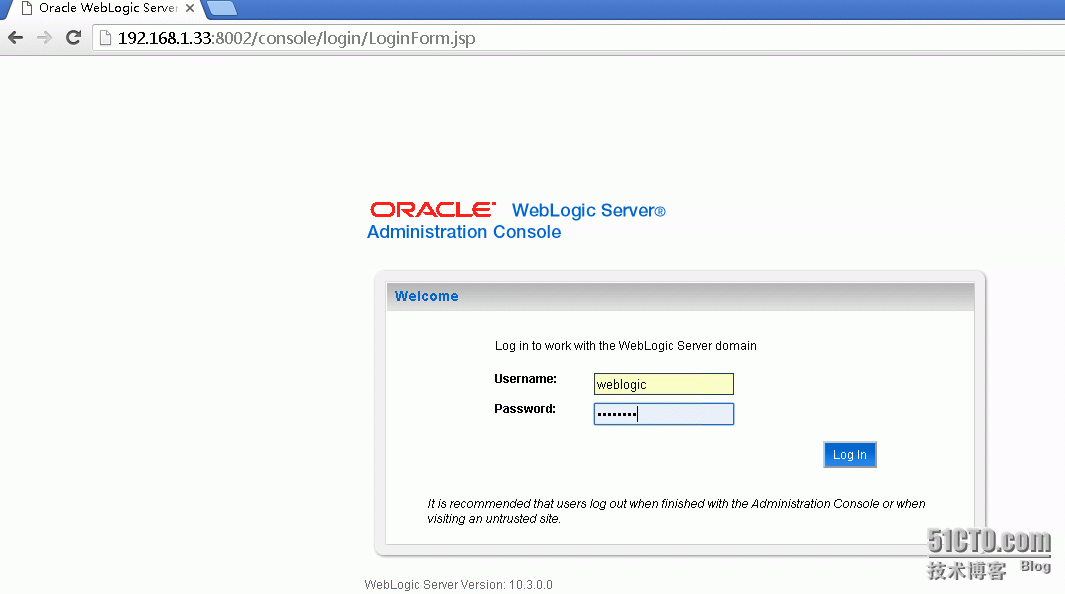Viewport: 1065px width, 594px height.
Task: Click the Administration Console title text
Action: click(x=464, y=232)
